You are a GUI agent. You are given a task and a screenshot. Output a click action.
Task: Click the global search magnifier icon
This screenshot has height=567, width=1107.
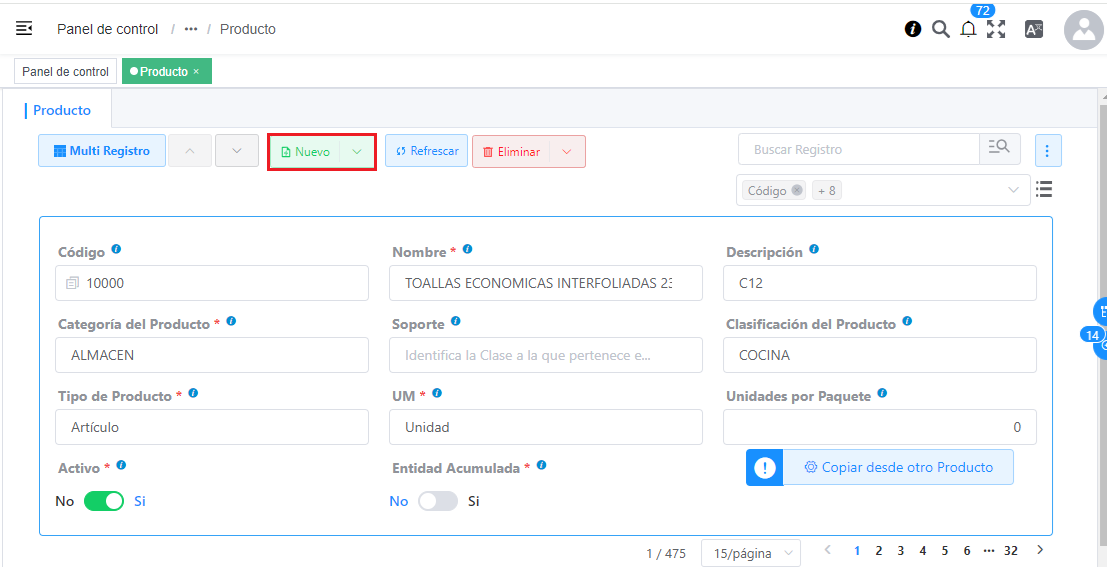pyautogui.click(x=940, y=29)
